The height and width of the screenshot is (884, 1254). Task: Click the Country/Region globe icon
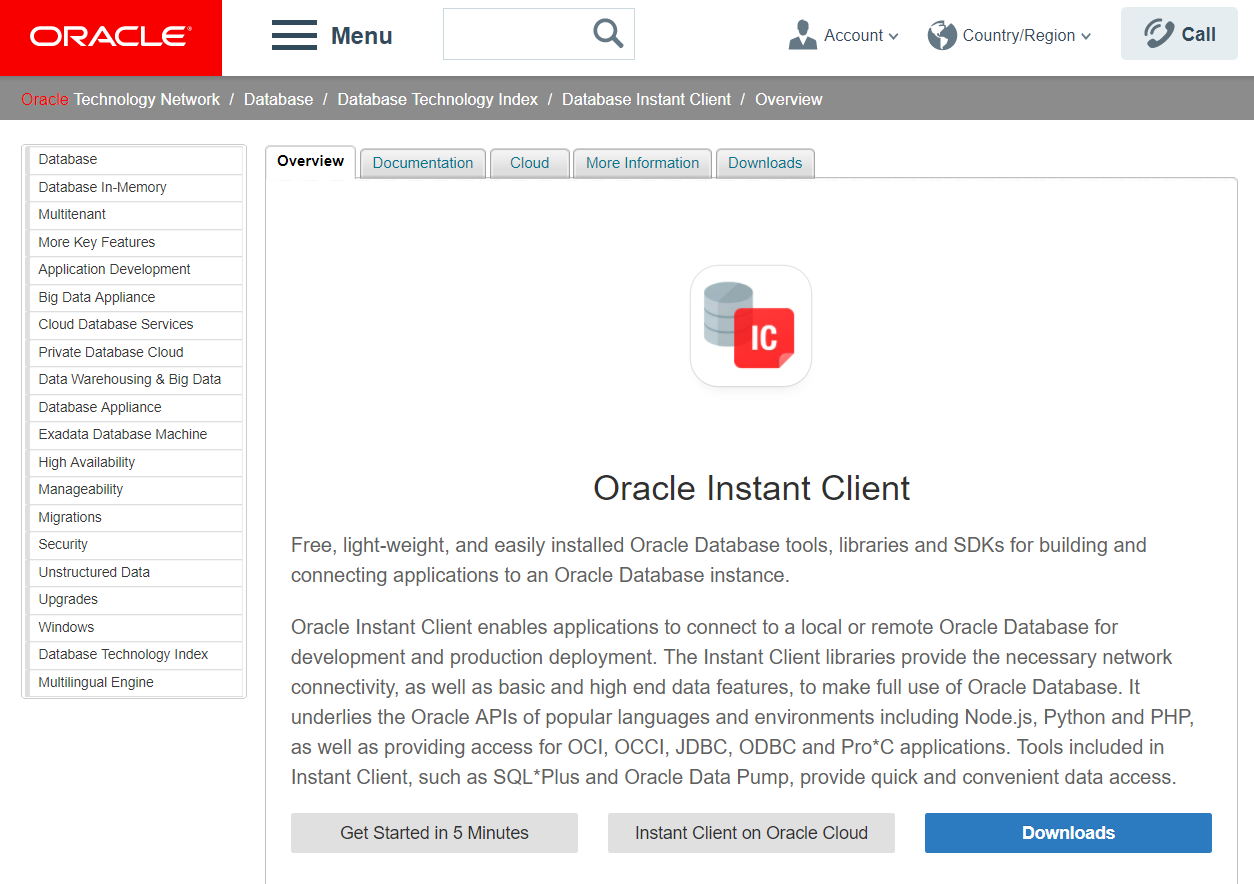click(x=941, y=35)
